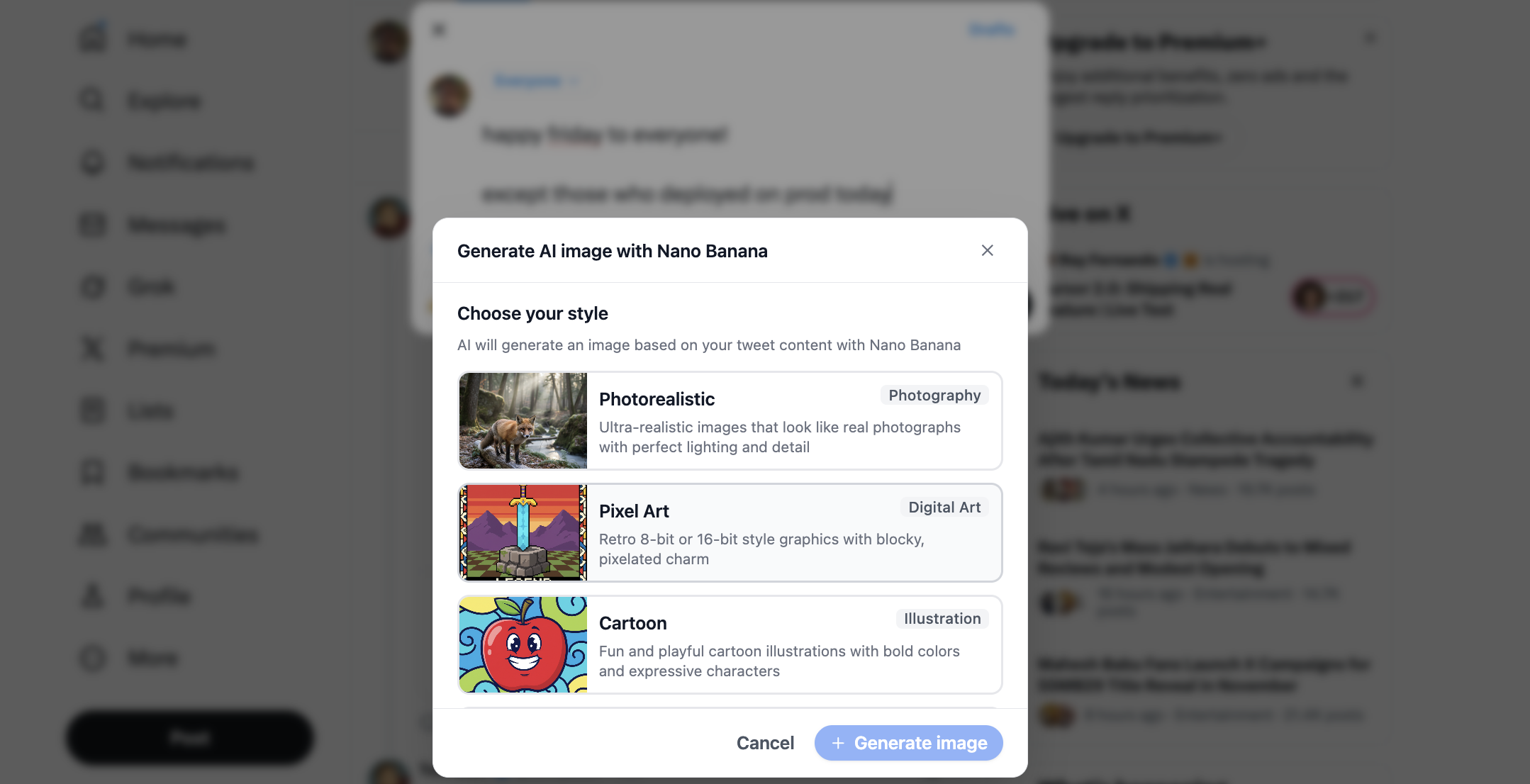Open the Messages envelope icon
The width and height of the screenshot is (1530, 784).
coord(92,225)
